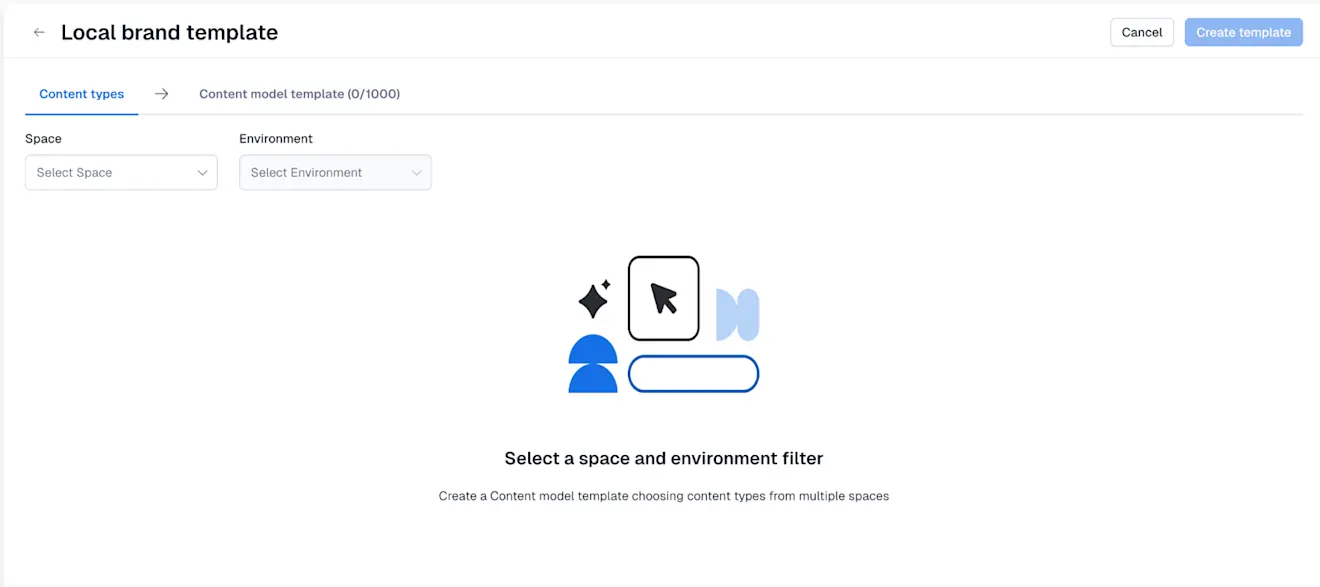Screen dimensions: 1320x587
Task: Switch to the Content types tab
Action: (81, 93)
